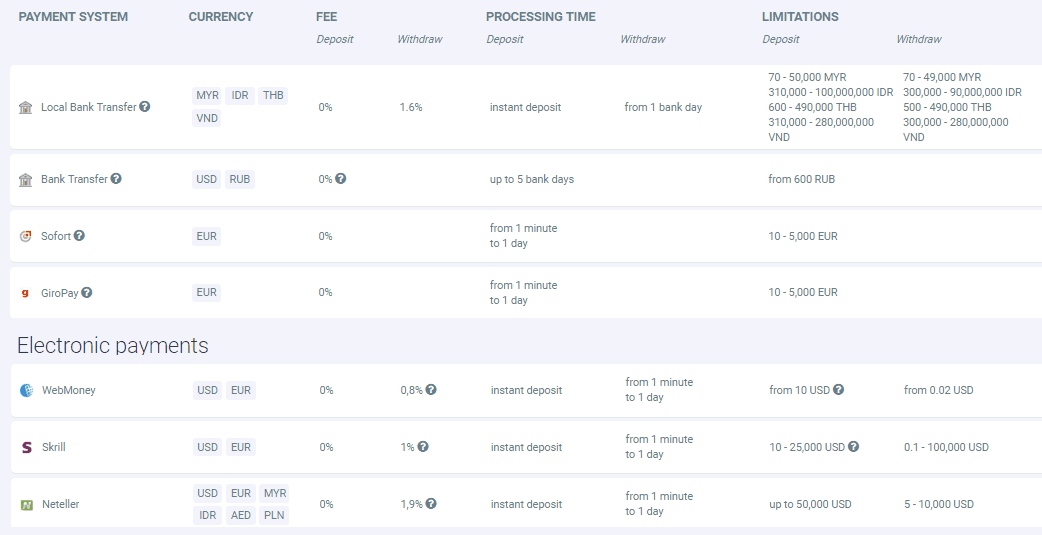Click the help icon next to Local Bank Transfer
The width and height of the screenshot is (1042, 535).
145,106
